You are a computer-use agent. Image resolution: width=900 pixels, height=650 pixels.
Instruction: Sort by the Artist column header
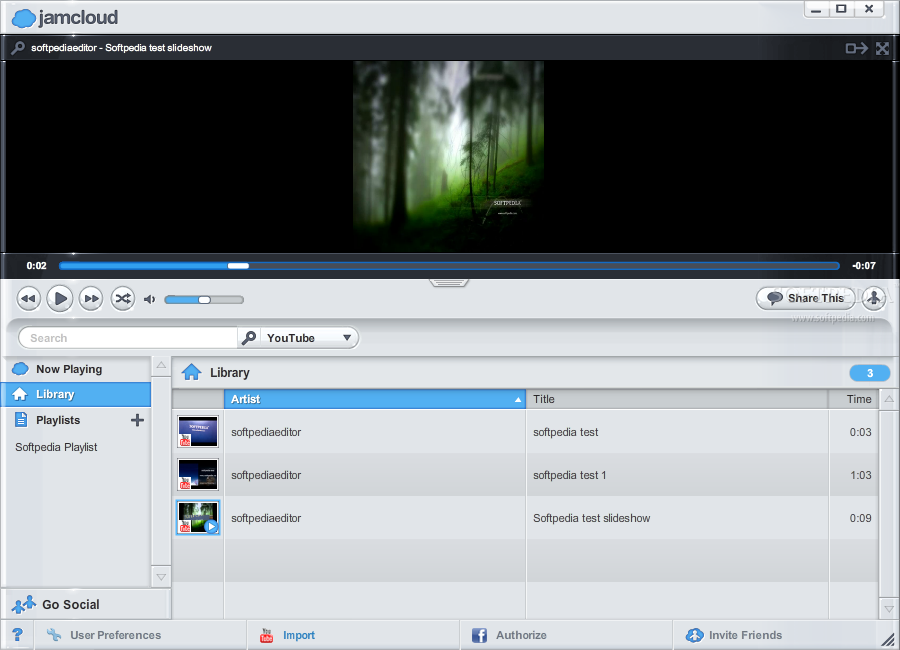coord(375,399)
